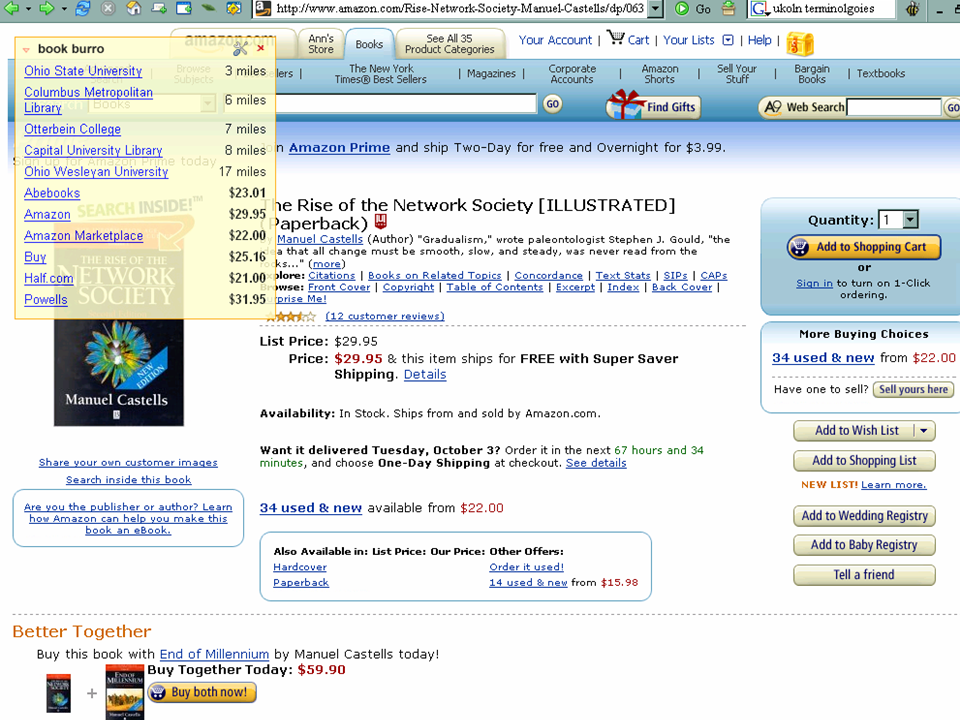This screenshot has height=720, width=960.
Task: Open Ann's Store tab
Action: 321,43
